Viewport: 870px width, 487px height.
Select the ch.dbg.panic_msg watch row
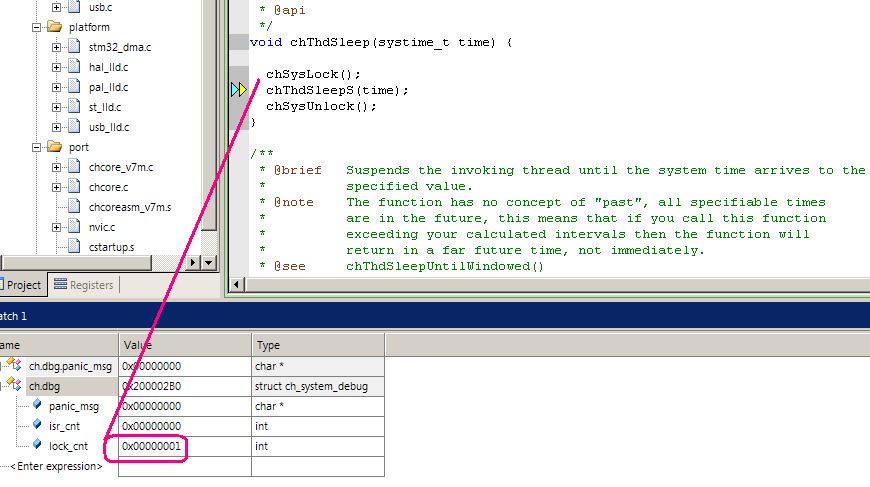click(192, 367)
